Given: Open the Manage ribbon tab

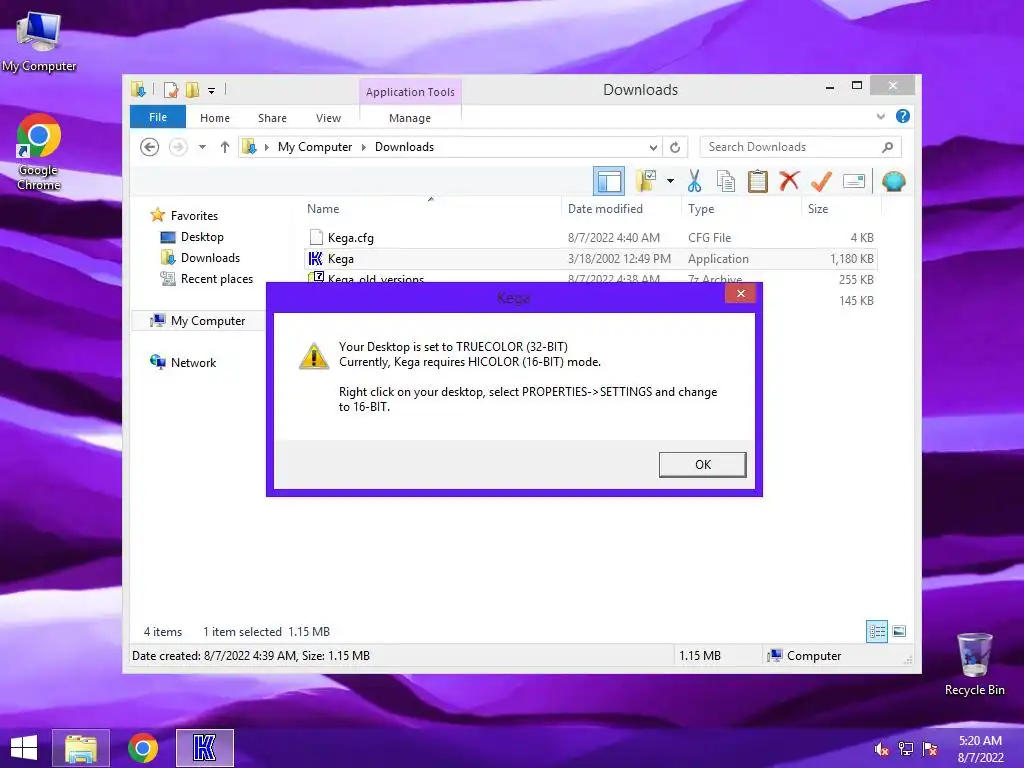Looking at the screenshot, I should click(409, 118).
